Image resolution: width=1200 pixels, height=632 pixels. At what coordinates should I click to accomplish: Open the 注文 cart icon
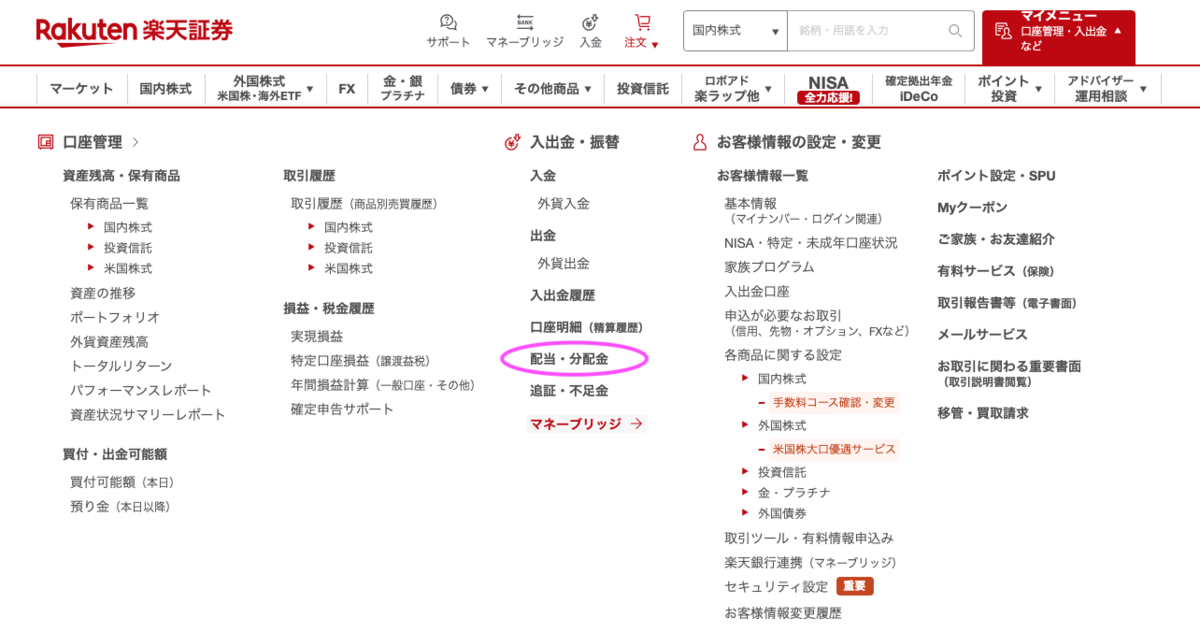pyautogui.click(x=642, y=22)
